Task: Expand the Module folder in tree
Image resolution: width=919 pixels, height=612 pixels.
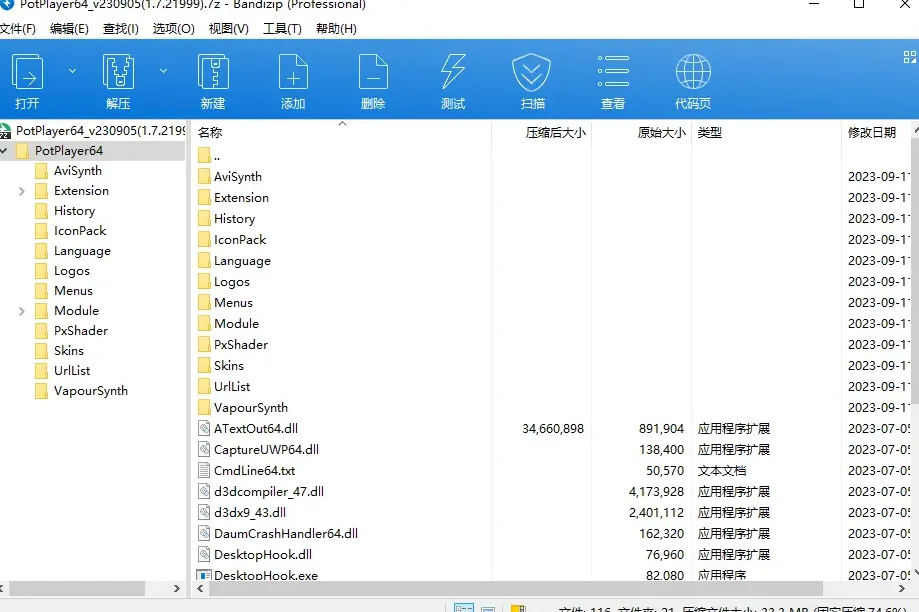Action: click(x=22, y=311)
